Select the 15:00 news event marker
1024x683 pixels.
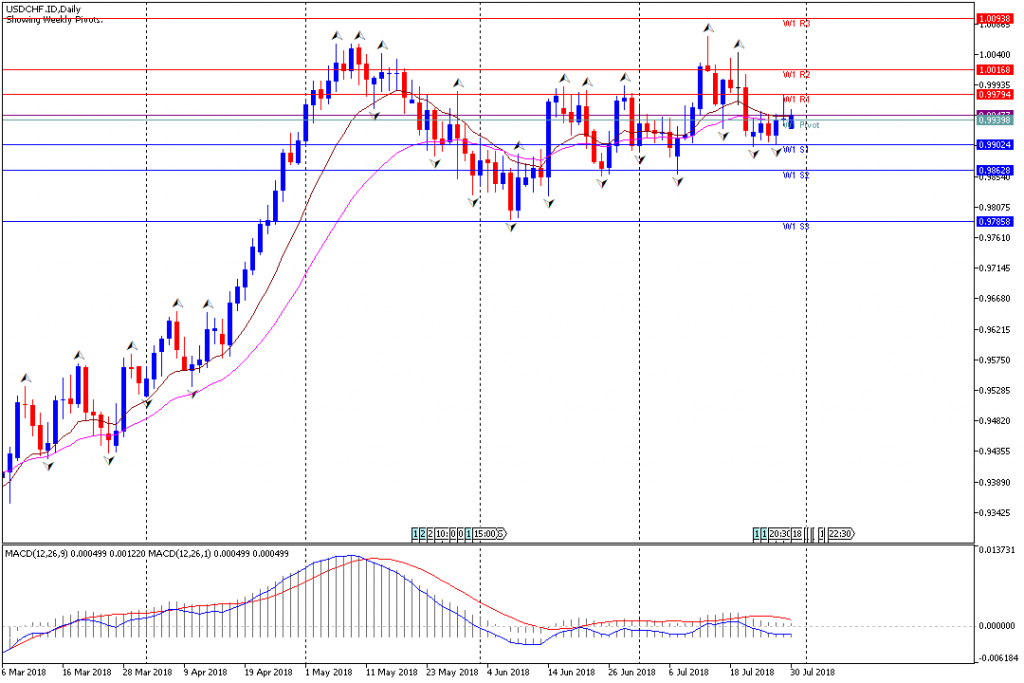488,534
